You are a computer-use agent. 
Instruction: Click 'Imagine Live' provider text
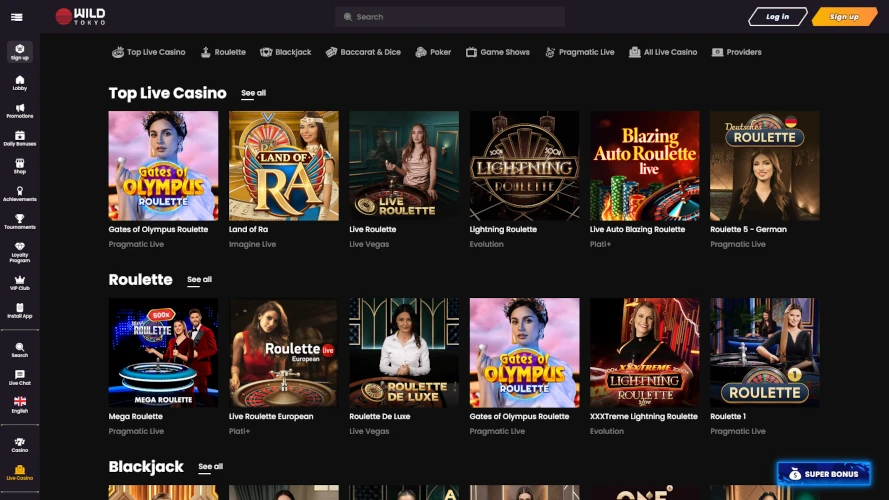tap(252, 244)
